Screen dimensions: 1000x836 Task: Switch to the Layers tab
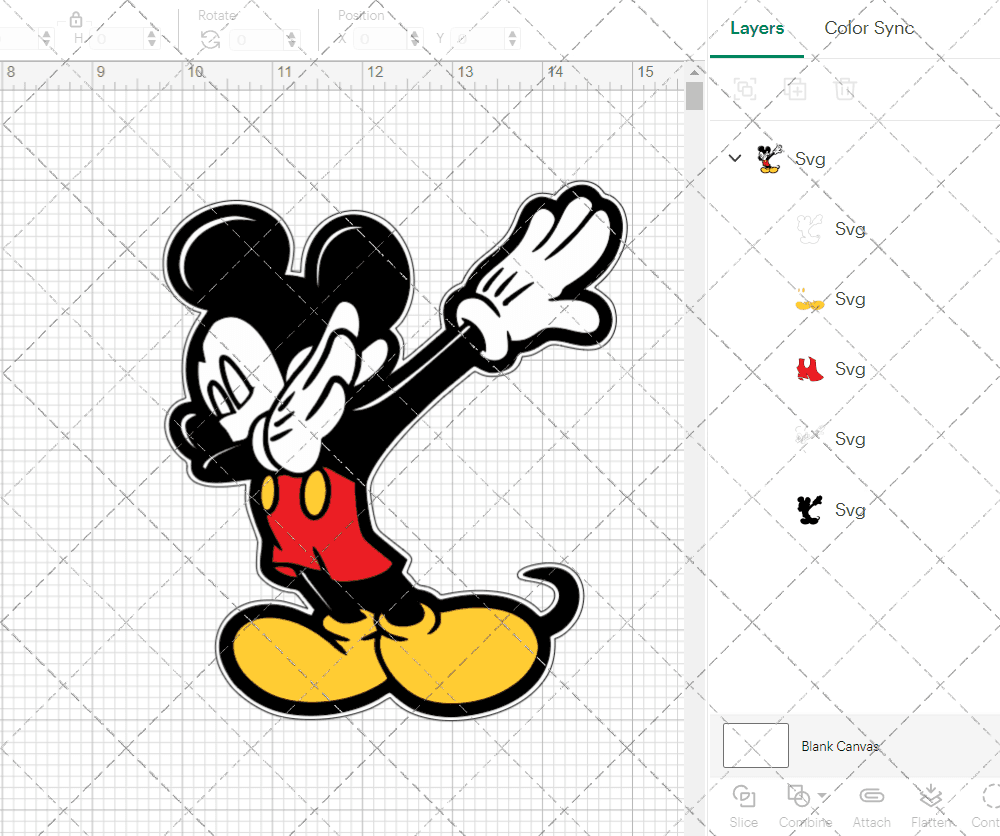(x=756, y=29)
